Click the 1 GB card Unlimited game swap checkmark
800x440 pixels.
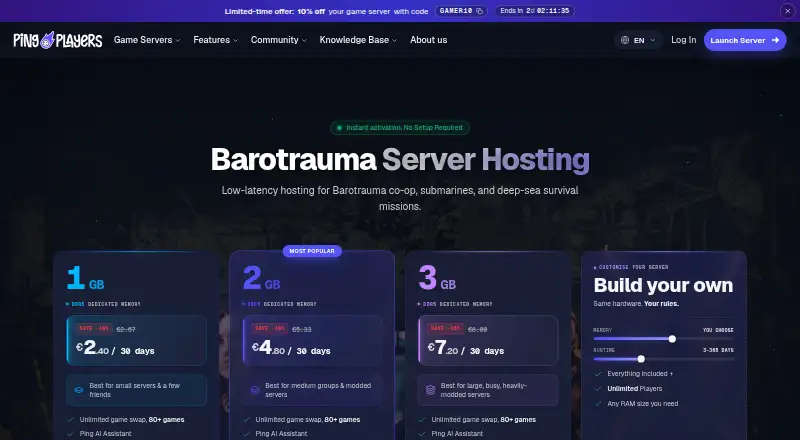point(71,420)
